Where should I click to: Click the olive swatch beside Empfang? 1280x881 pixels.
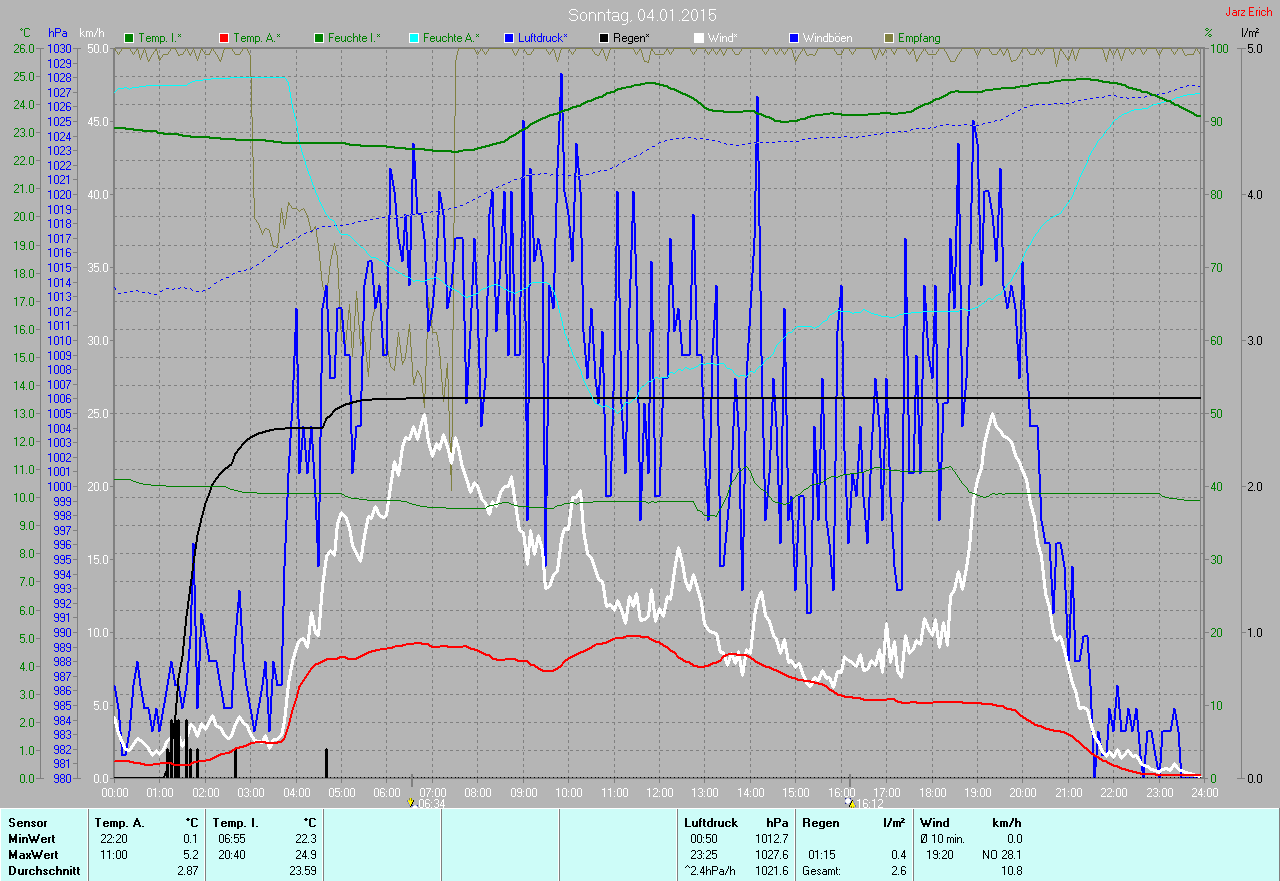[x=888, y=38]
